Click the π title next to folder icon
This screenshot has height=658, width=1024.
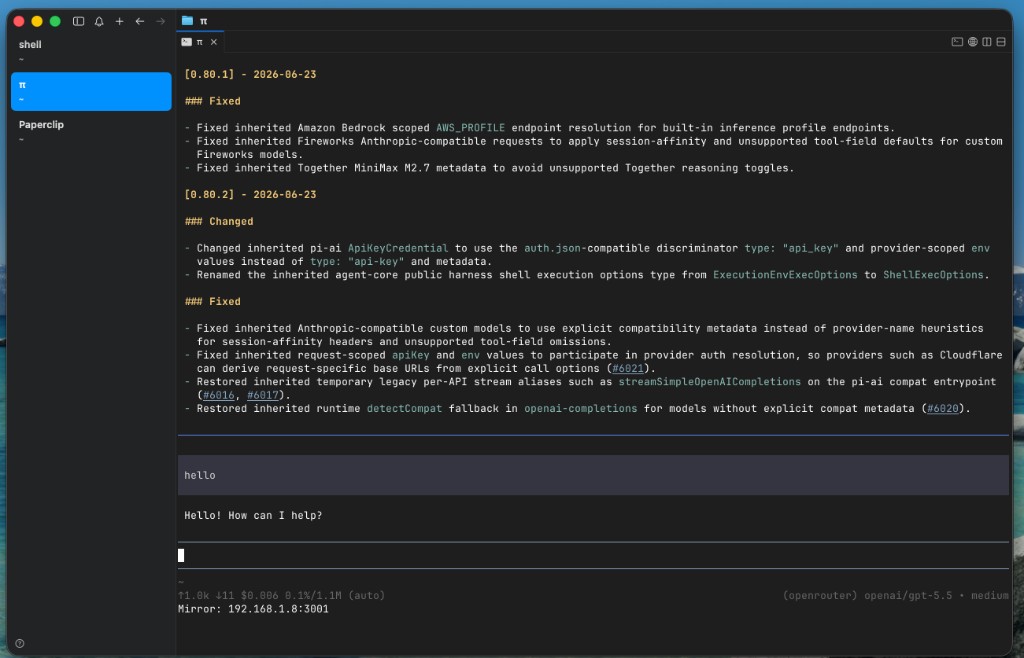coord(203,21)
